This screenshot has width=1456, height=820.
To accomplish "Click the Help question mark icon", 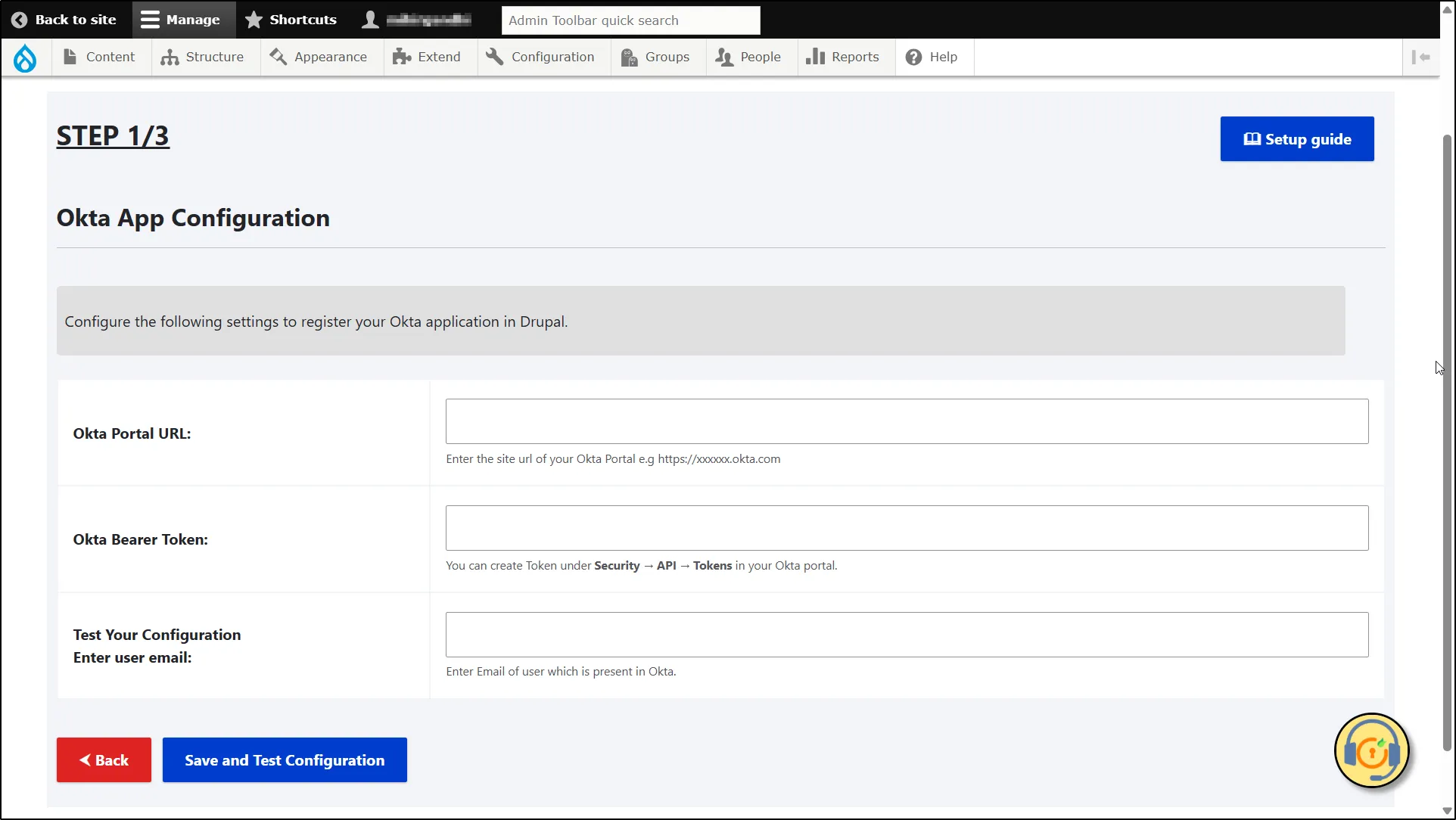I will 913,57.
